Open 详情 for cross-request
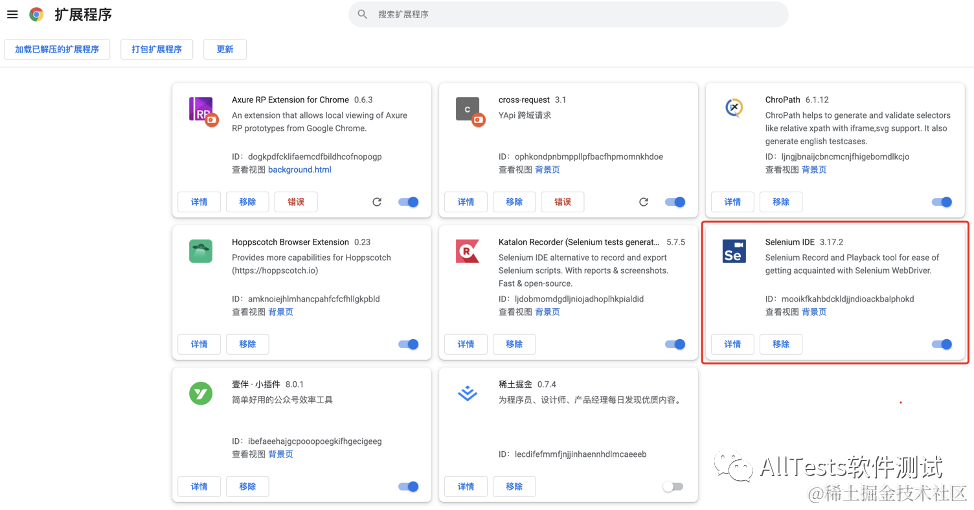Image resolution: width=974 pixels, height=510 pixels. pos(465,202)
